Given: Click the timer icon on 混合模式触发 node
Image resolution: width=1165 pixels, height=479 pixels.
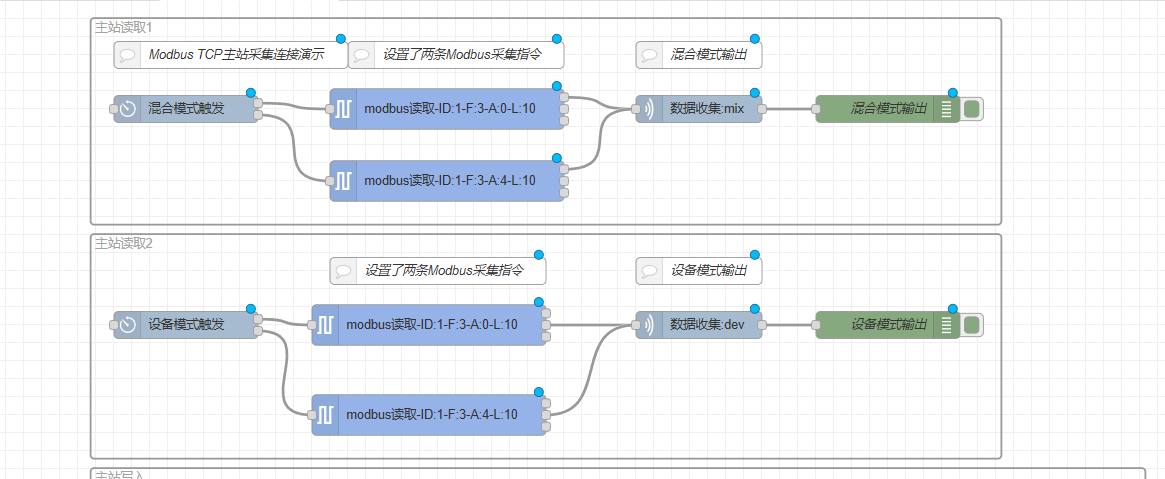Looking at the screenshot, I should [x=128, y=109].
